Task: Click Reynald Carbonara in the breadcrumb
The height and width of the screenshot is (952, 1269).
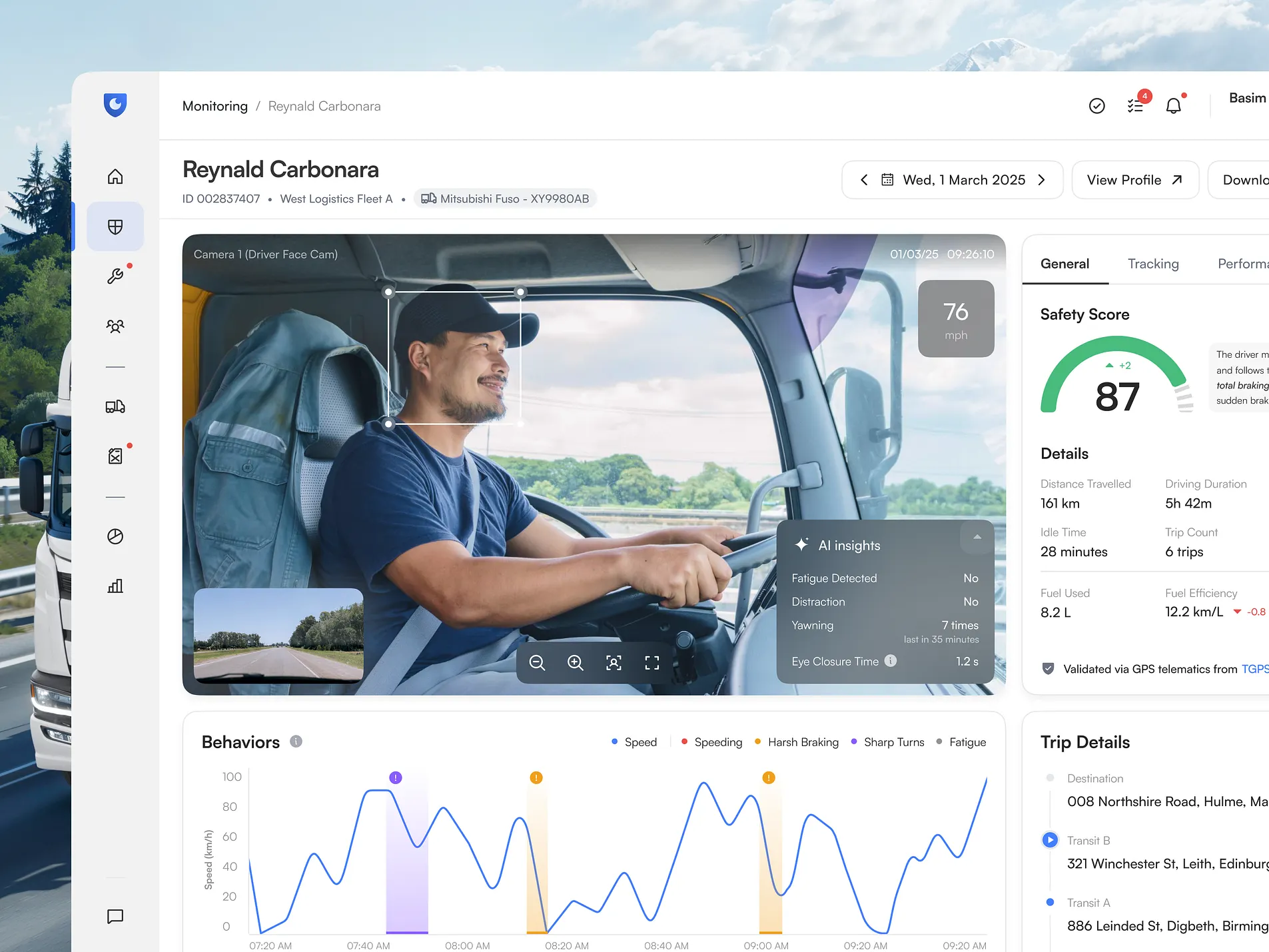Action: pos(324,106)
